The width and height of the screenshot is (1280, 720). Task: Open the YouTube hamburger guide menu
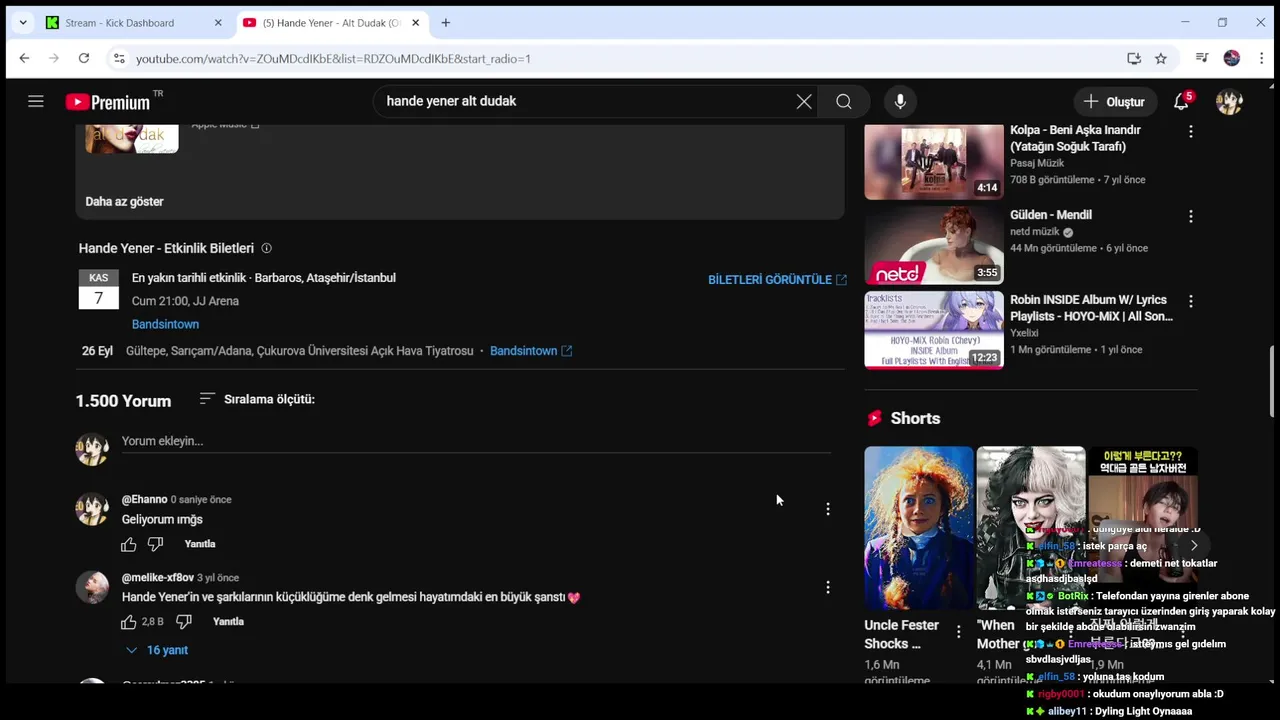(x=36, y=101)
